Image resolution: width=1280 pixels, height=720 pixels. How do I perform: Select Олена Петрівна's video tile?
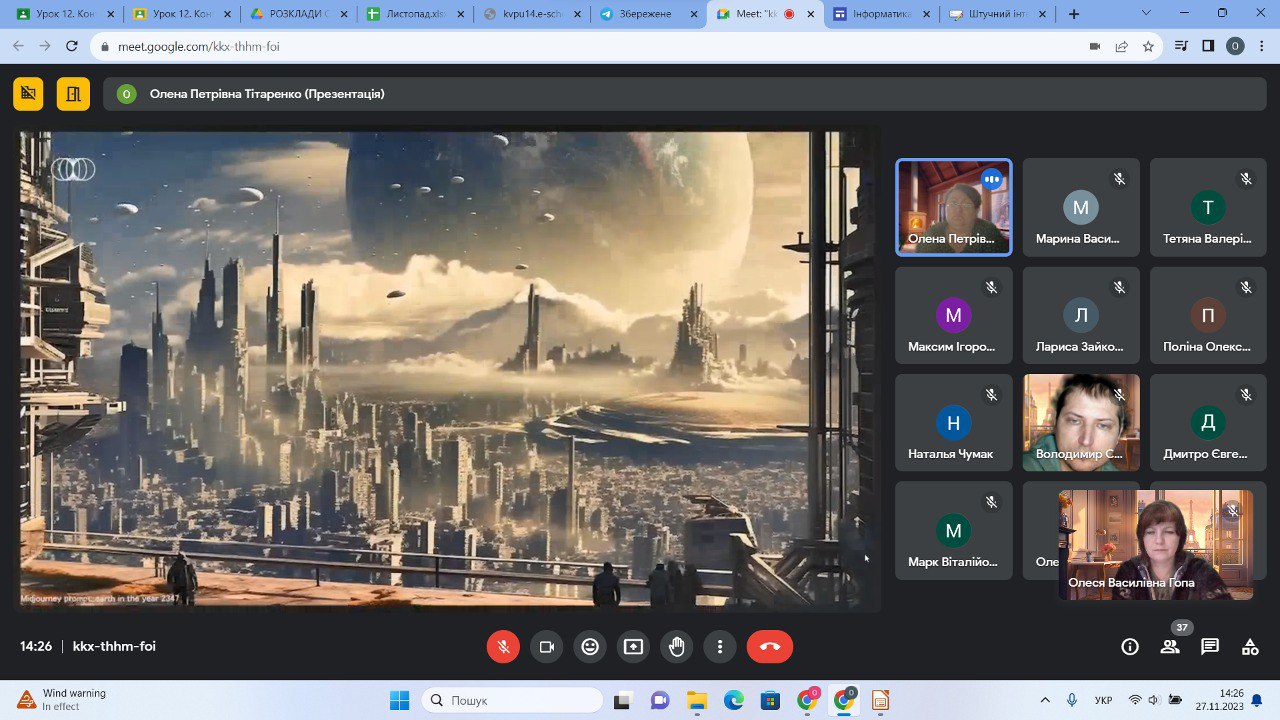[x=954, y=207]
